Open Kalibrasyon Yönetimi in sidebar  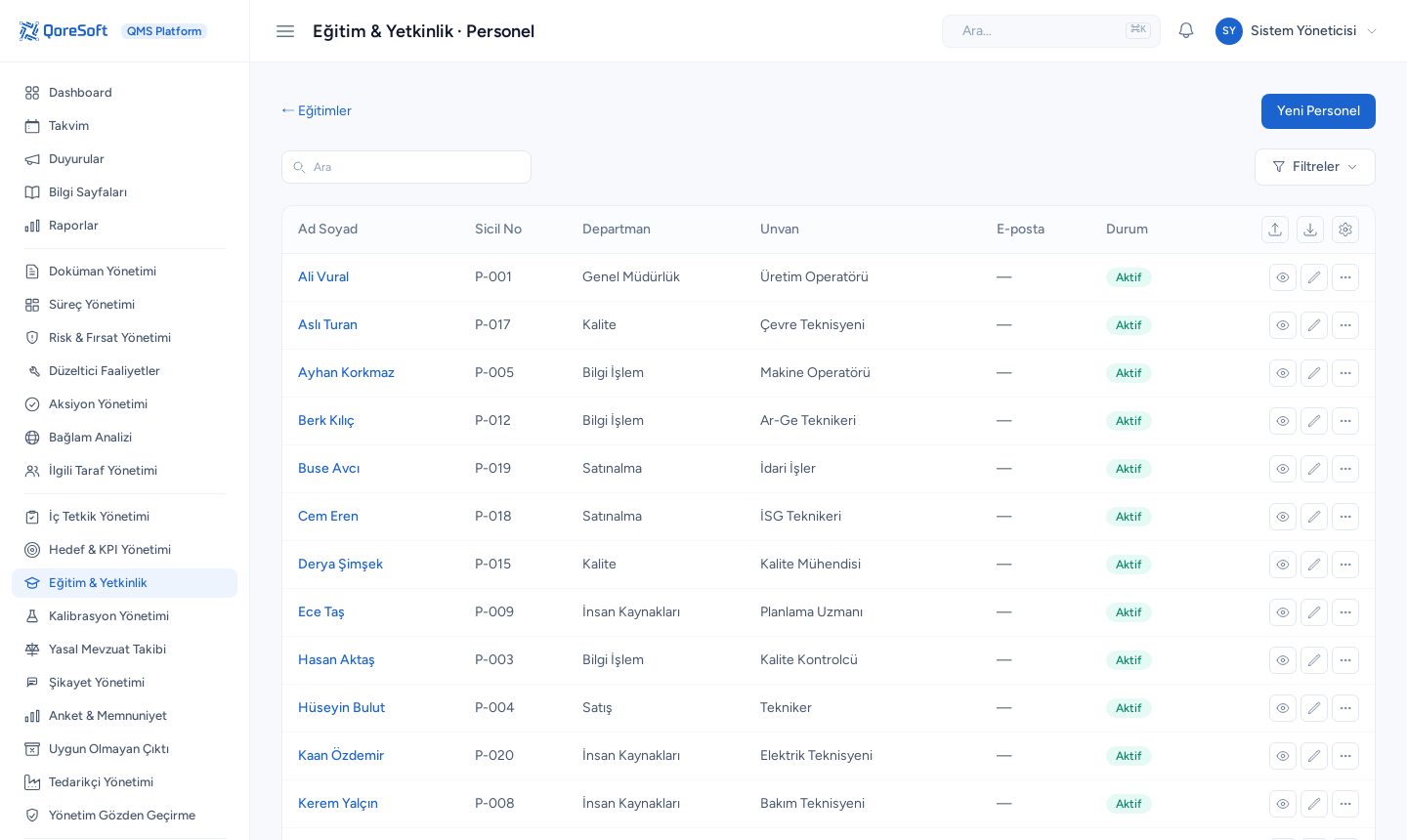point(124,616)
